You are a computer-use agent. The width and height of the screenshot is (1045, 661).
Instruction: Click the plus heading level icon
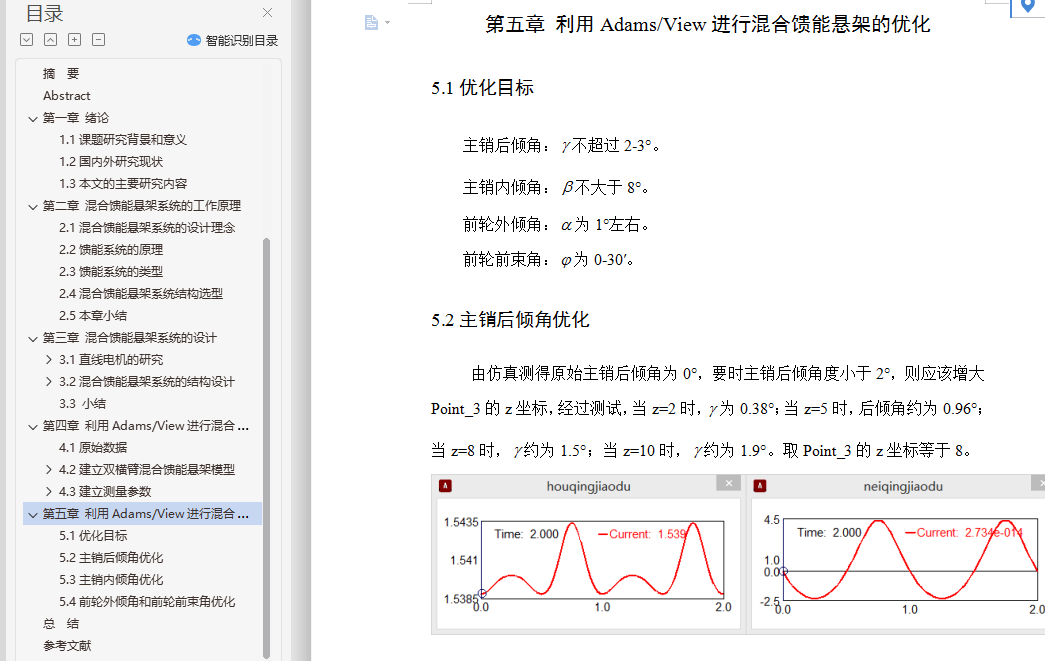click(75, 40)
